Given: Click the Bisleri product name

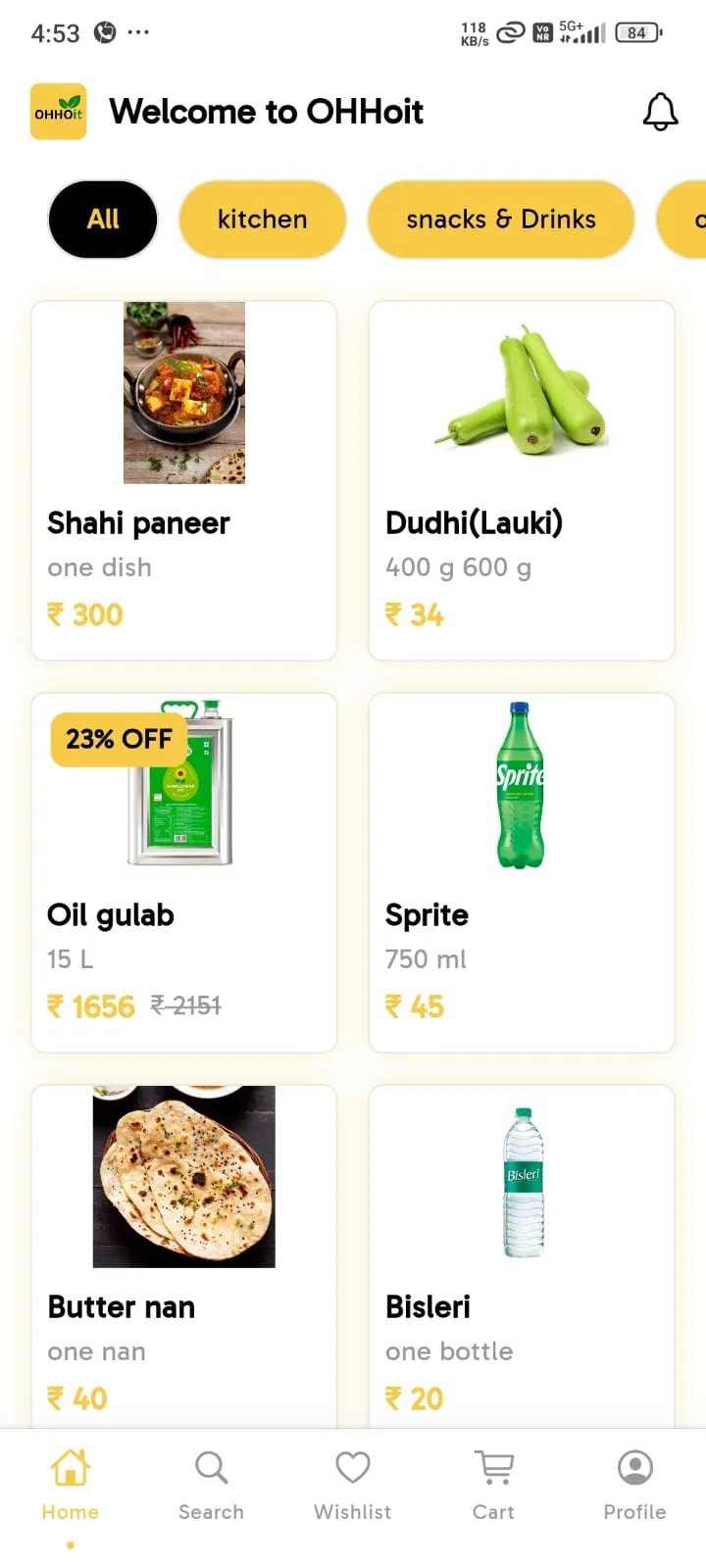Looking at the screenshot, I should pos(428,1307).
